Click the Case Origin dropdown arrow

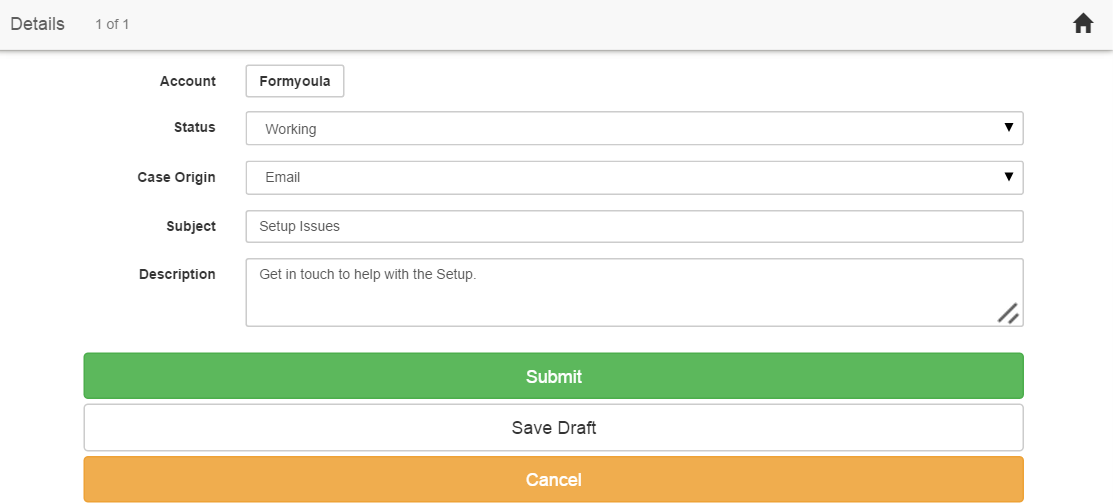click(1008, 177)
